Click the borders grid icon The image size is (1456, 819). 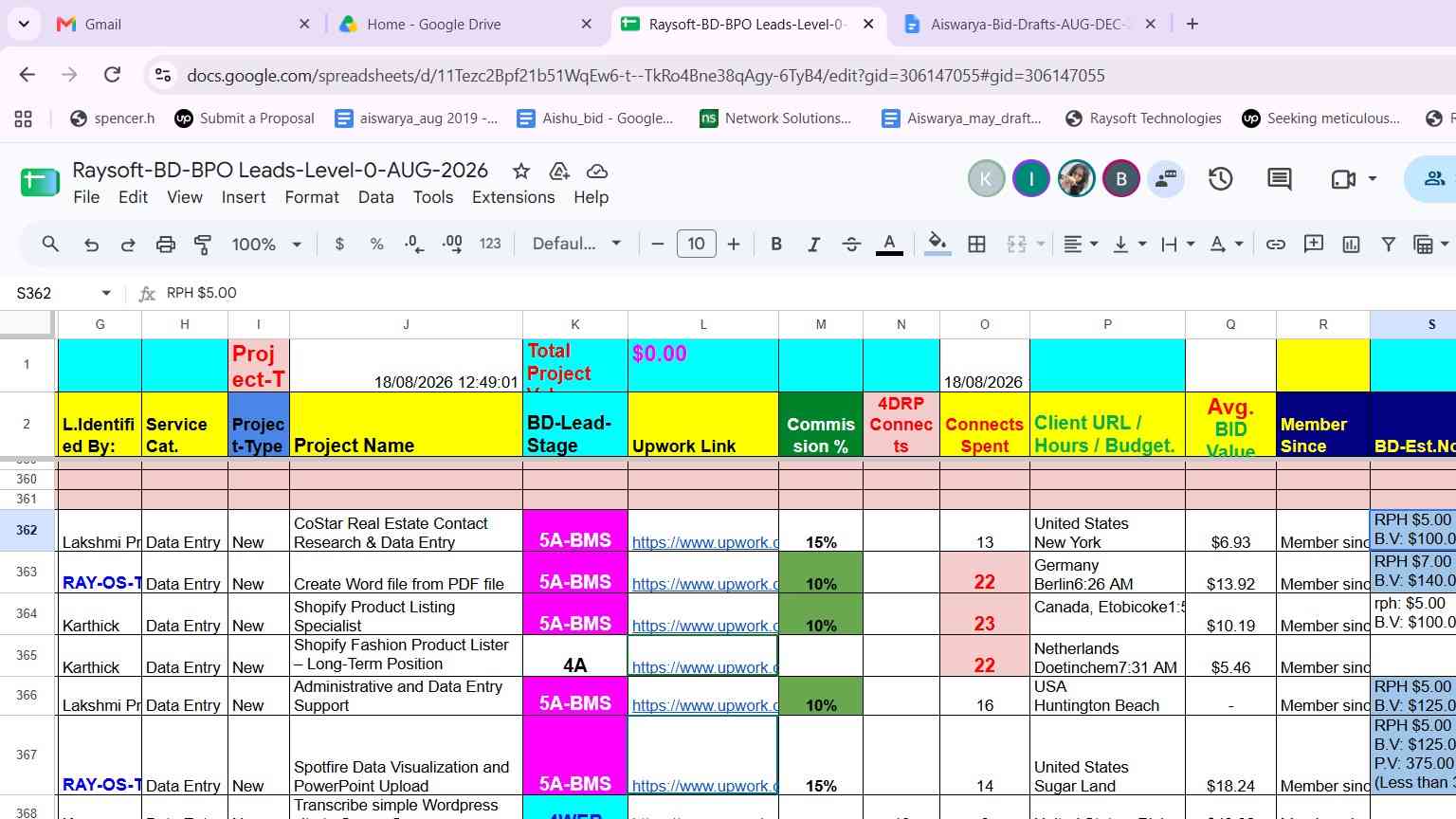976,245
